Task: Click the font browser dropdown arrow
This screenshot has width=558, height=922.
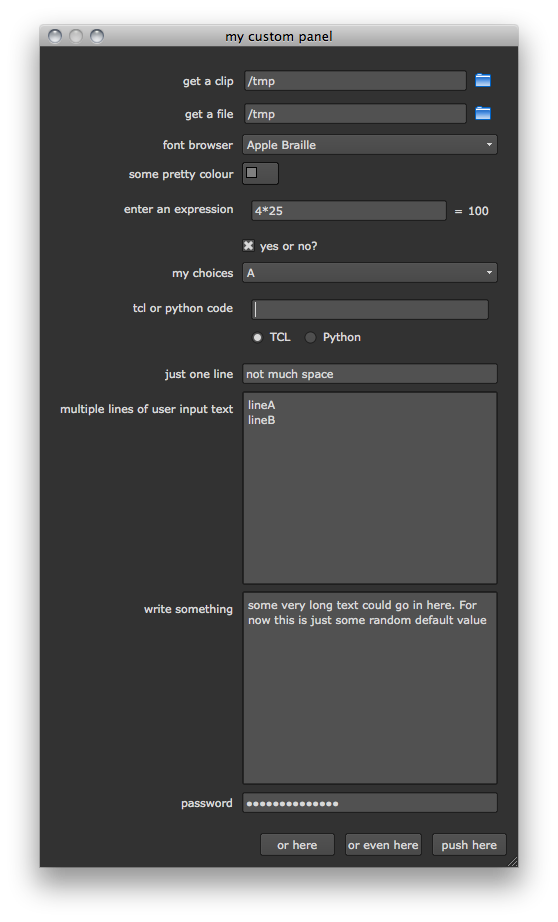Action: tap(489, 145)
